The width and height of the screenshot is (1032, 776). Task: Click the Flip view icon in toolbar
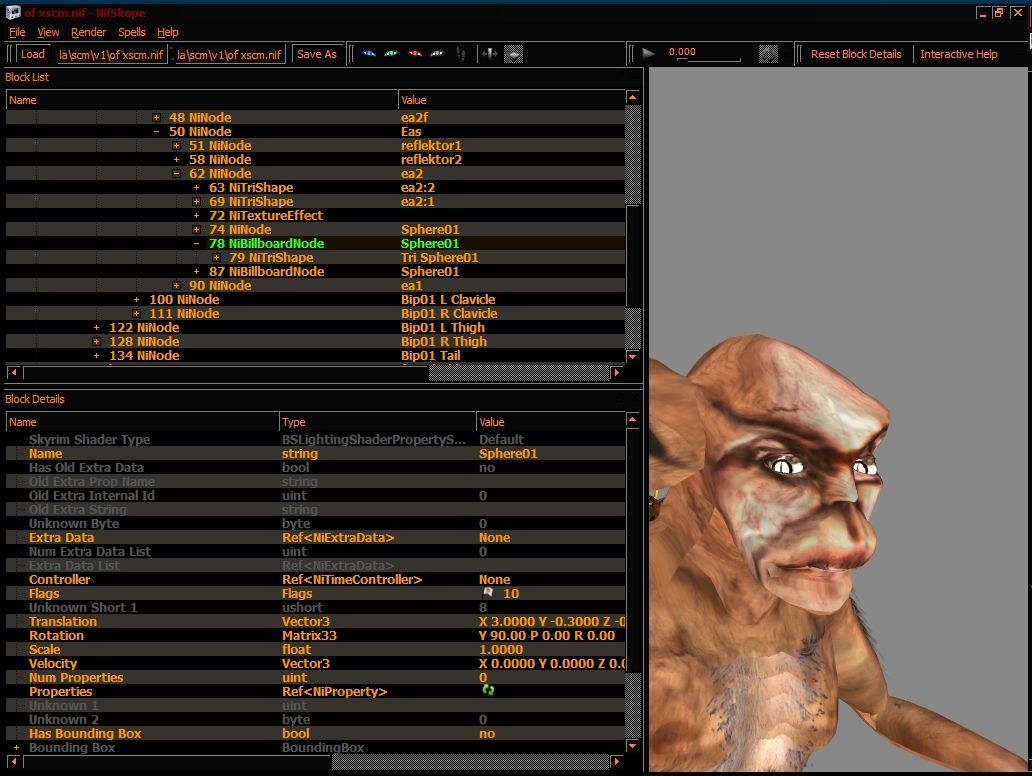pos(490,54)
